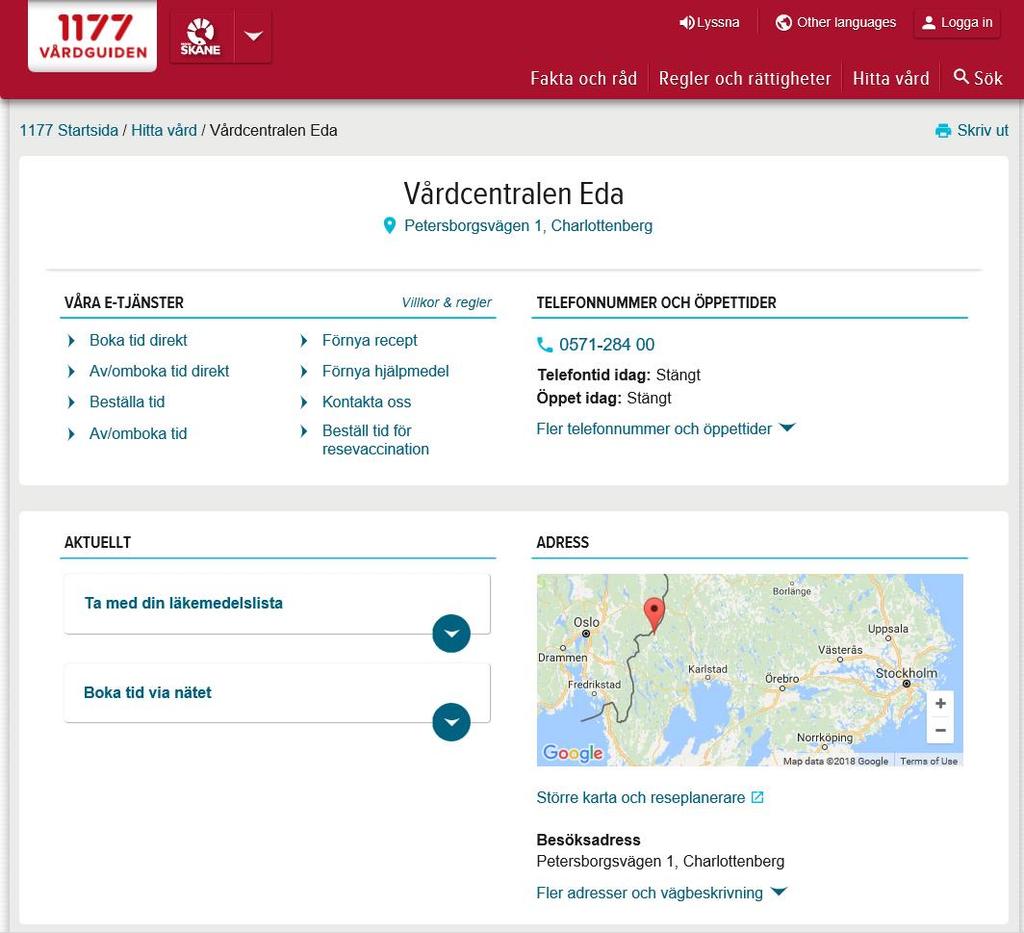Click the Google logo on map

[x=573, y=753]
